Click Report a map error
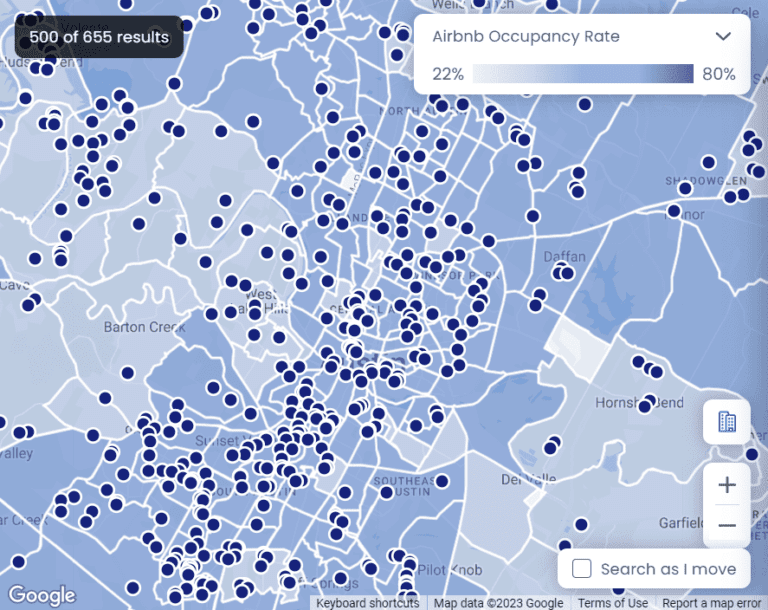Viewport: 768px width, 610px height. [x=711, y=603]
